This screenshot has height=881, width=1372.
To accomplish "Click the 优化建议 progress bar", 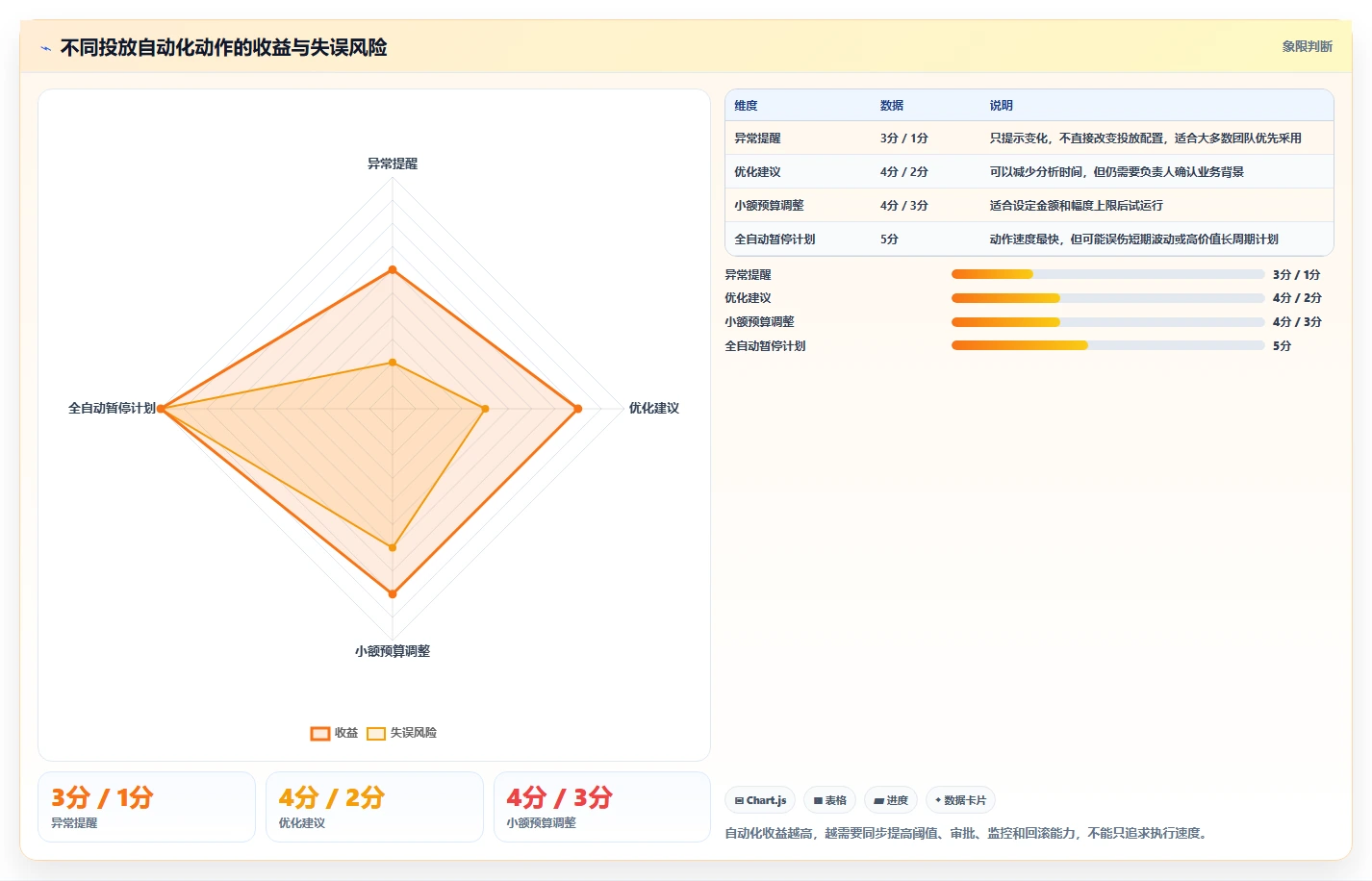I will pos(1107,298).
